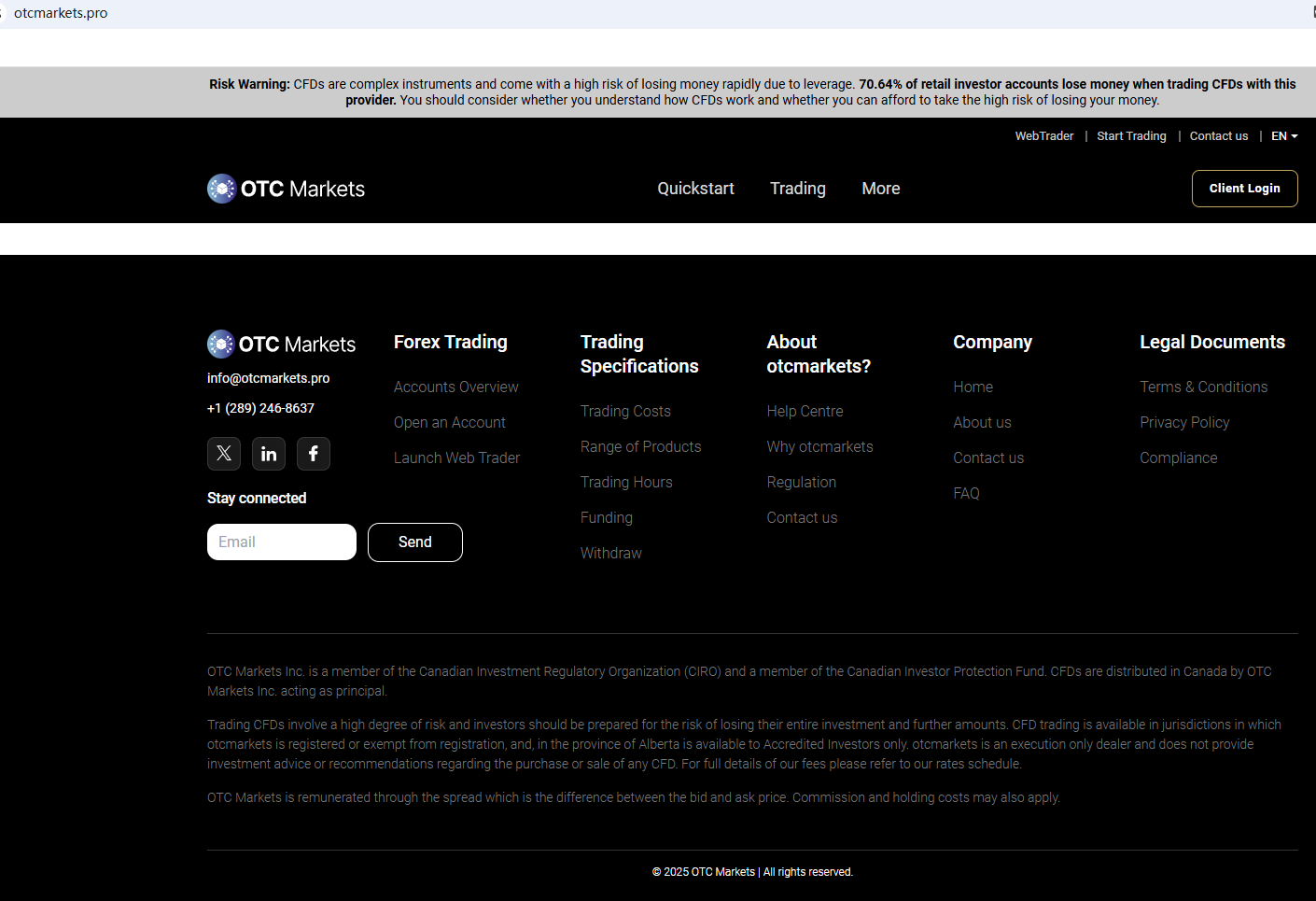The height and width of the screenshot is (901, 1316).
Task: Go to Trading Costs page
Action: (625, 412)
